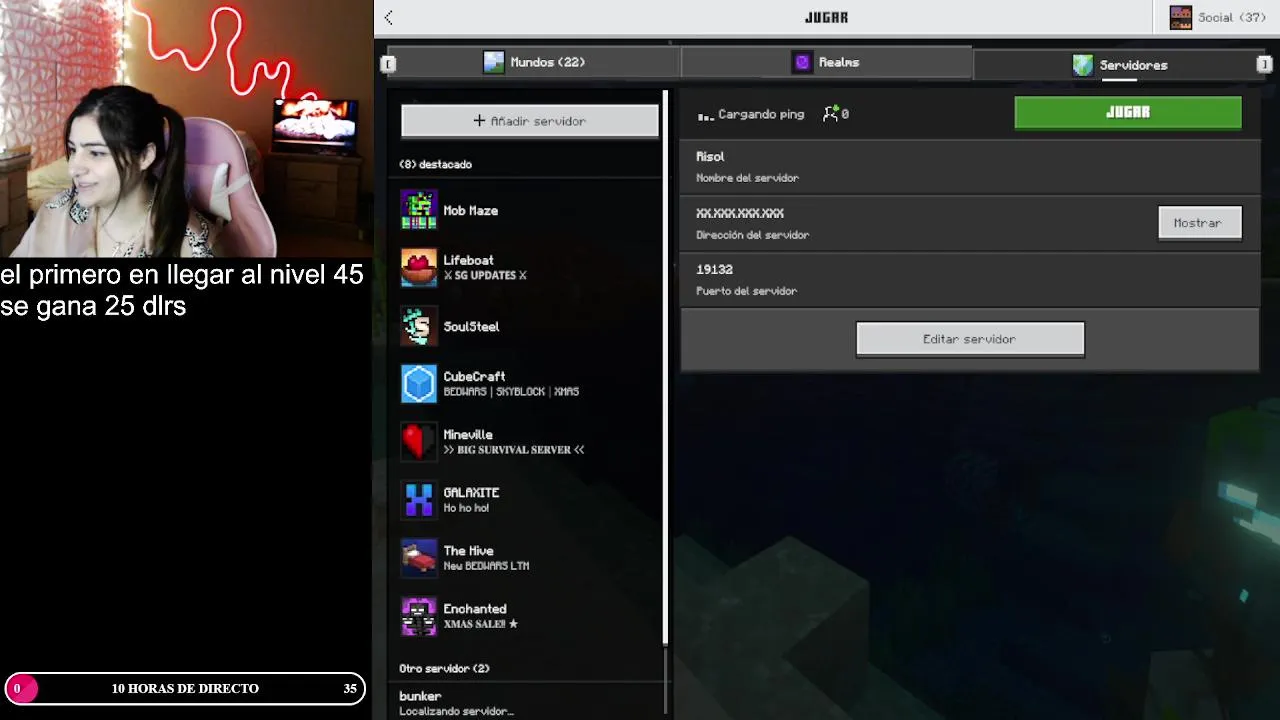Click Enchanted XMAS SALE text
The height and width of the screenshot is (720, 1280).
coord(481,624)
